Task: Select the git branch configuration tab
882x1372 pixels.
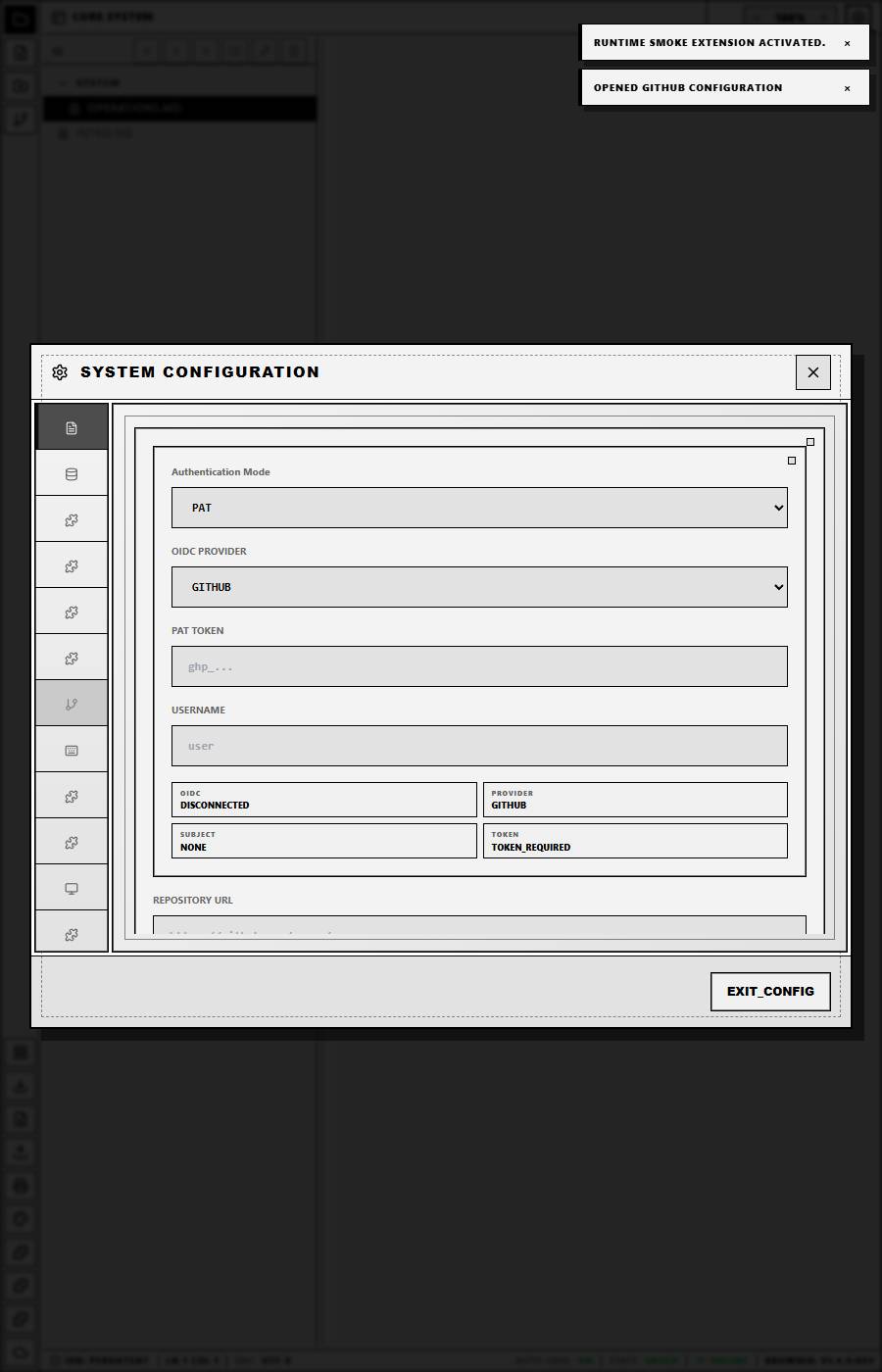Action: pos(72,704)
